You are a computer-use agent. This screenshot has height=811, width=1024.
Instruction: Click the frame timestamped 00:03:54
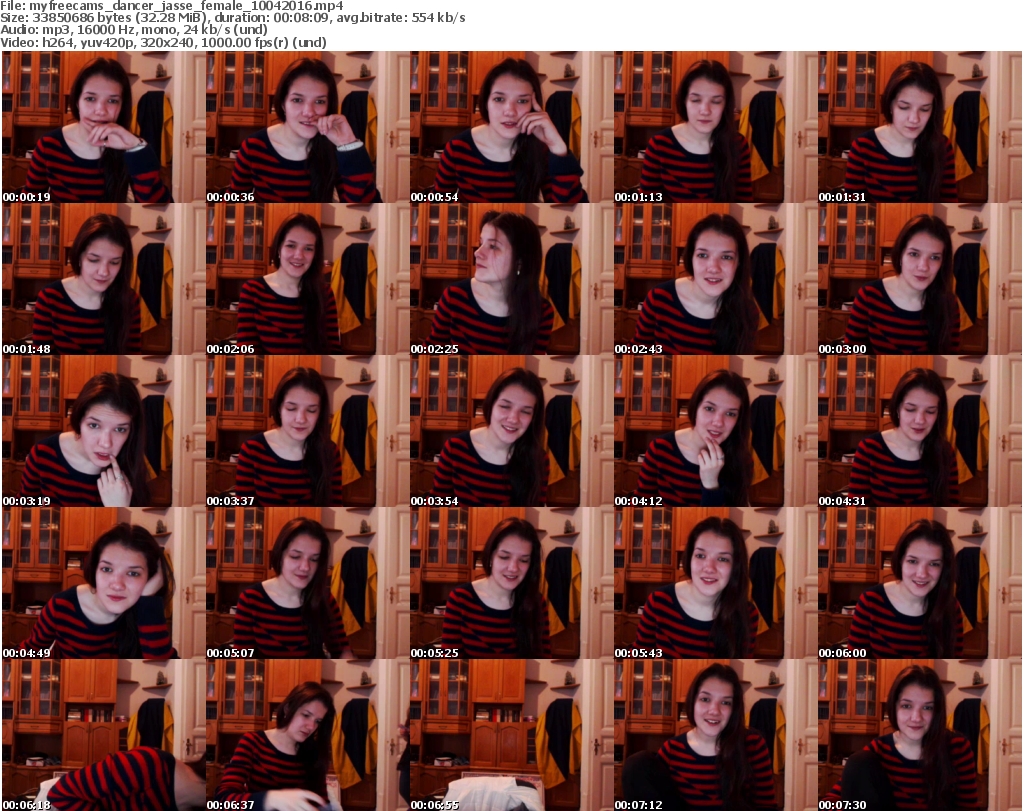click(511, 431)
